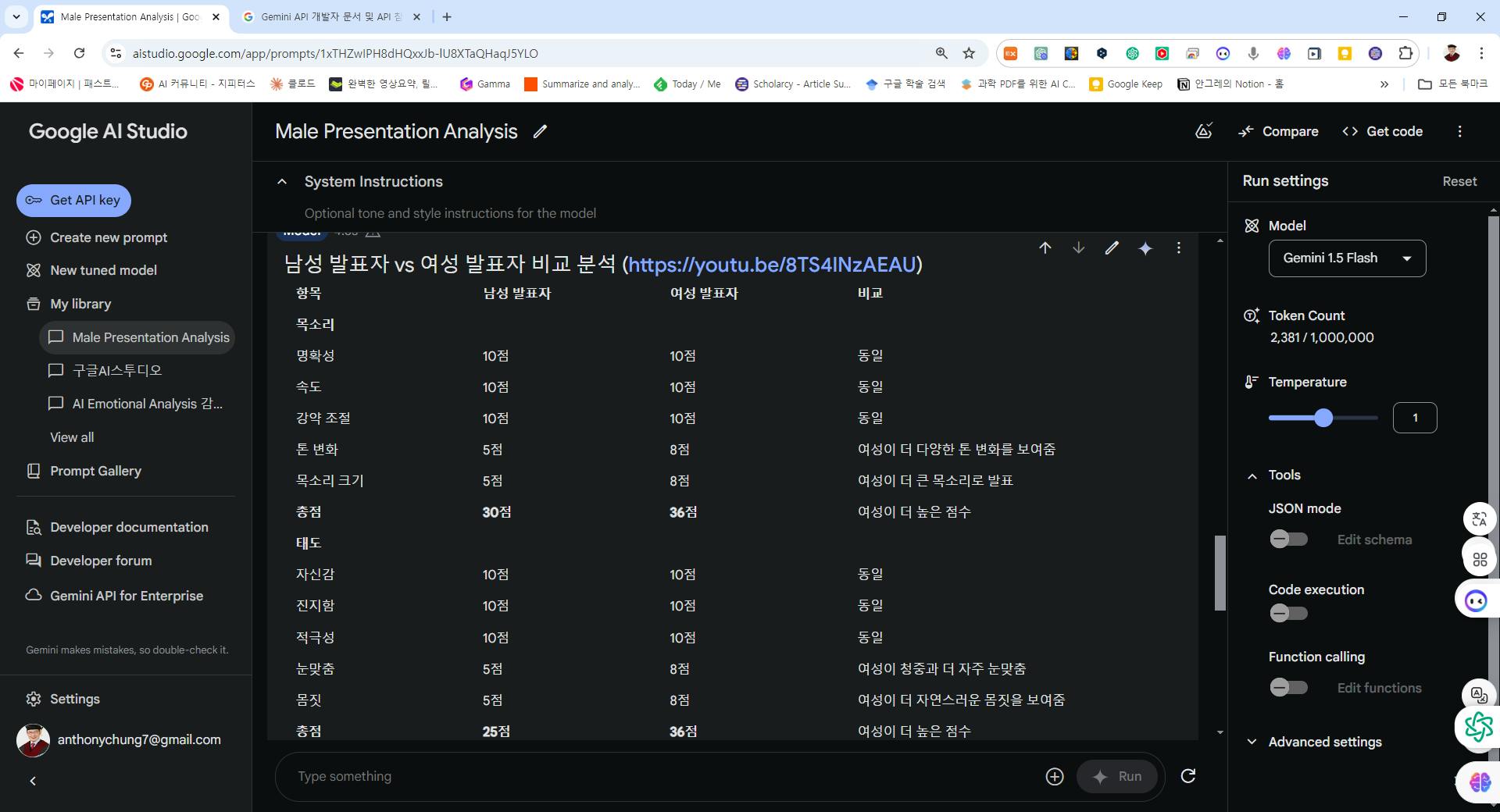Open Prompt Gallery
The image size is (1500, 812).
click(84, 471)
